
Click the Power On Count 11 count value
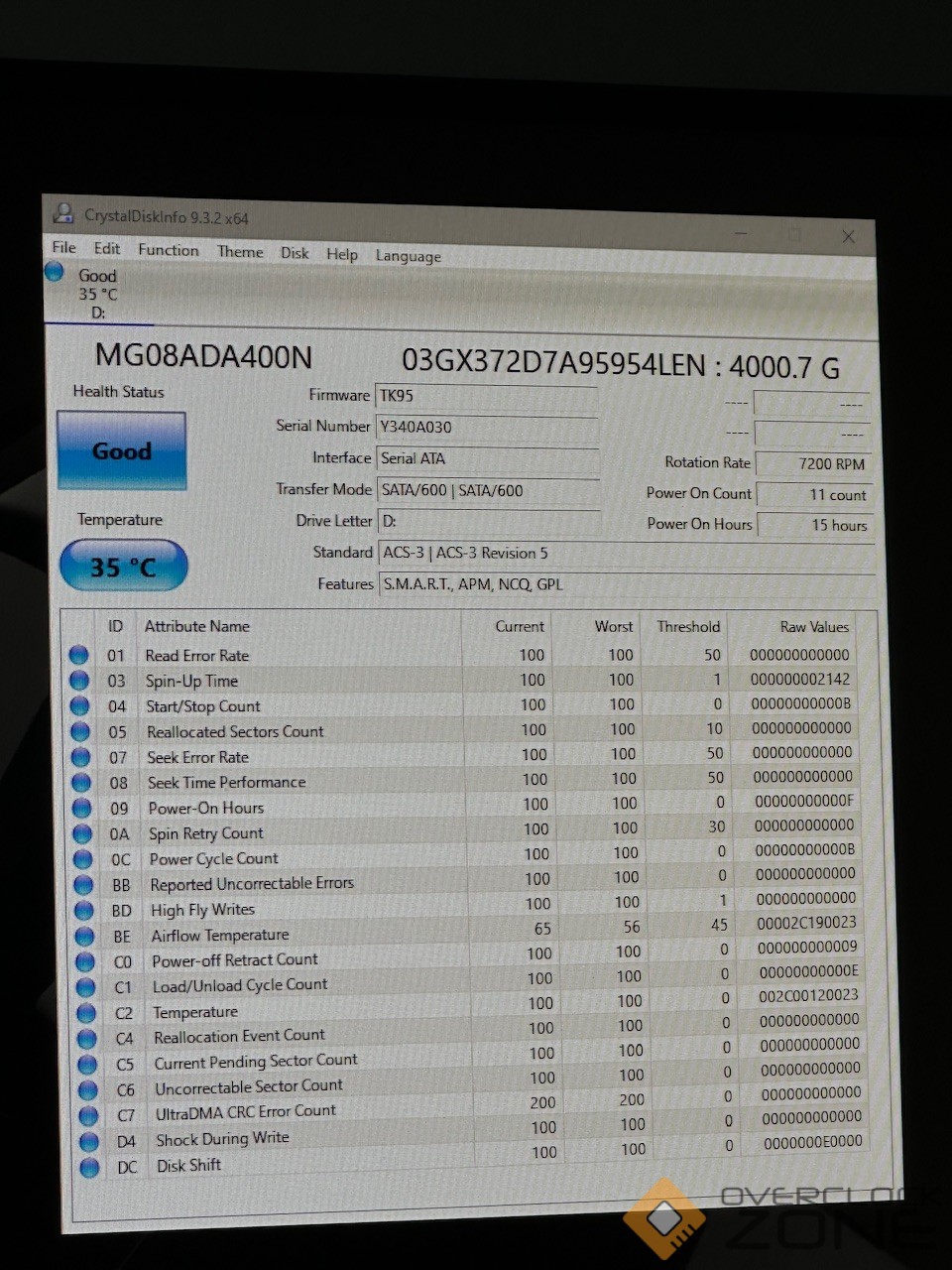pyautogui.click(x=813, y=494)
